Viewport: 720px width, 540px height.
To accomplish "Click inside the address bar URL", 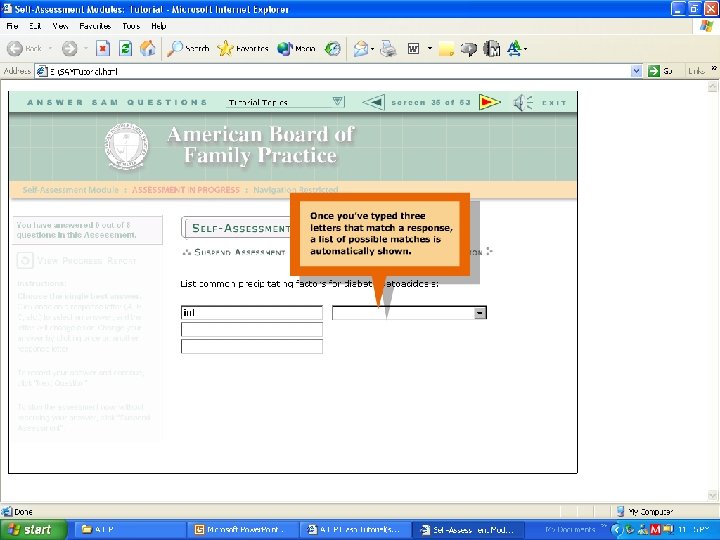I will click(332, 71).
